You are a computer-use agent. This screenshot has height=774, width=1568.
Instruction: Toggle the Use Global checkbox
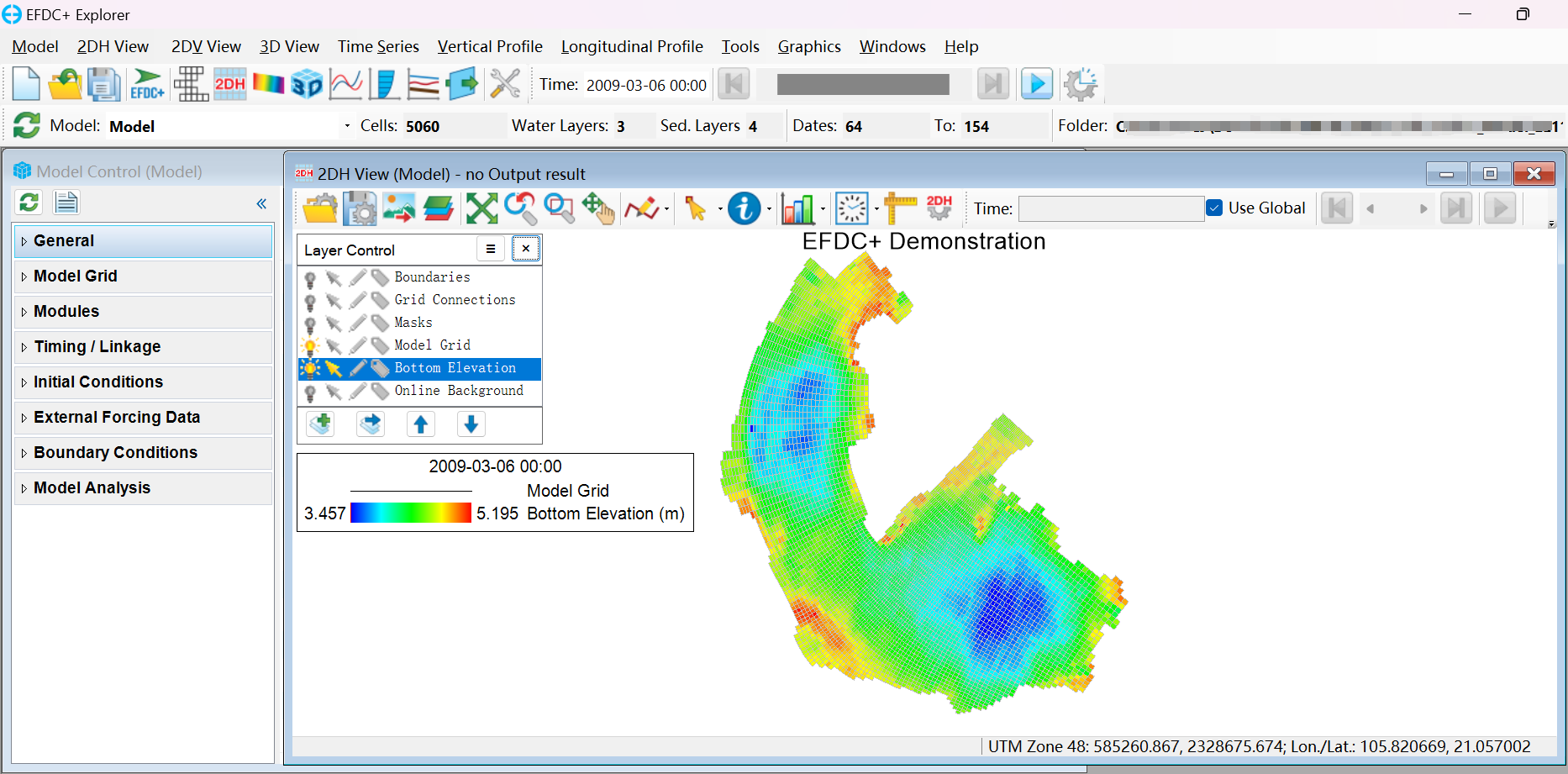pos(1214,208)
